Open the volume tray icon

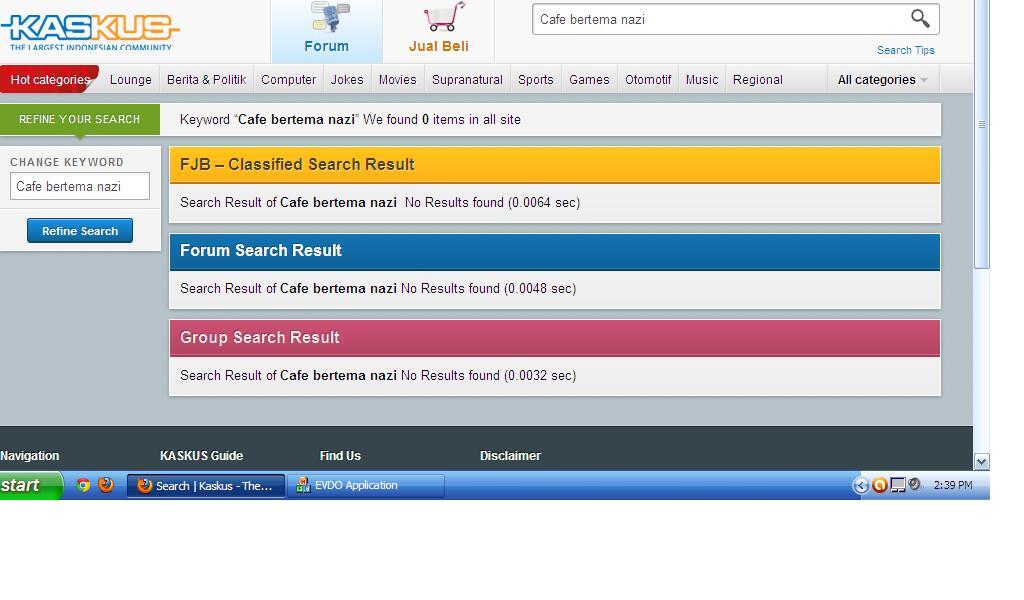coord(914,484)
